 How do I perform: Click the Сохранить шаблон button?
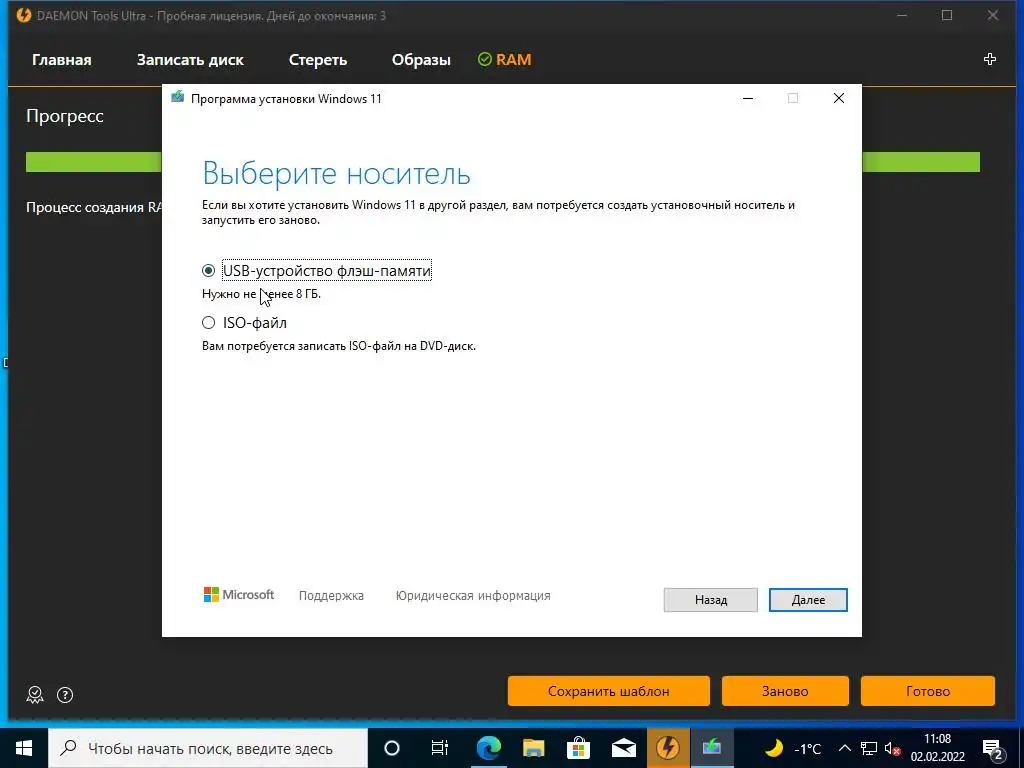609,691
